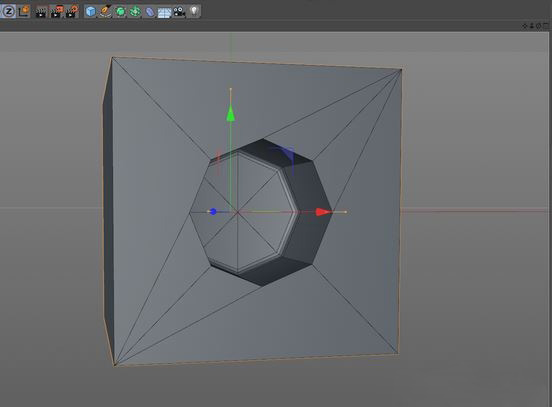Click the viewport move camera icon
This screenshot has height=407, width=552.
(x=525, y=26)
